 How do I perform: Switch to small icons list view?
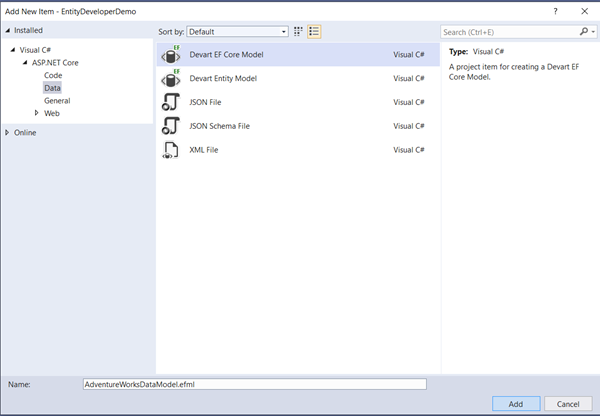[314, 31]
